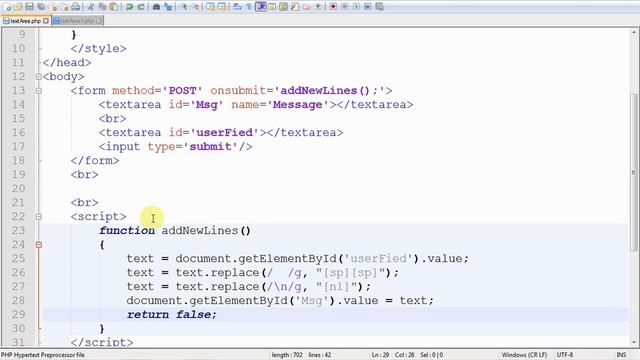This screenshot has height=360, width=640.
Task: Toggle file monitoring eye icon
Action: coord(318,7)
